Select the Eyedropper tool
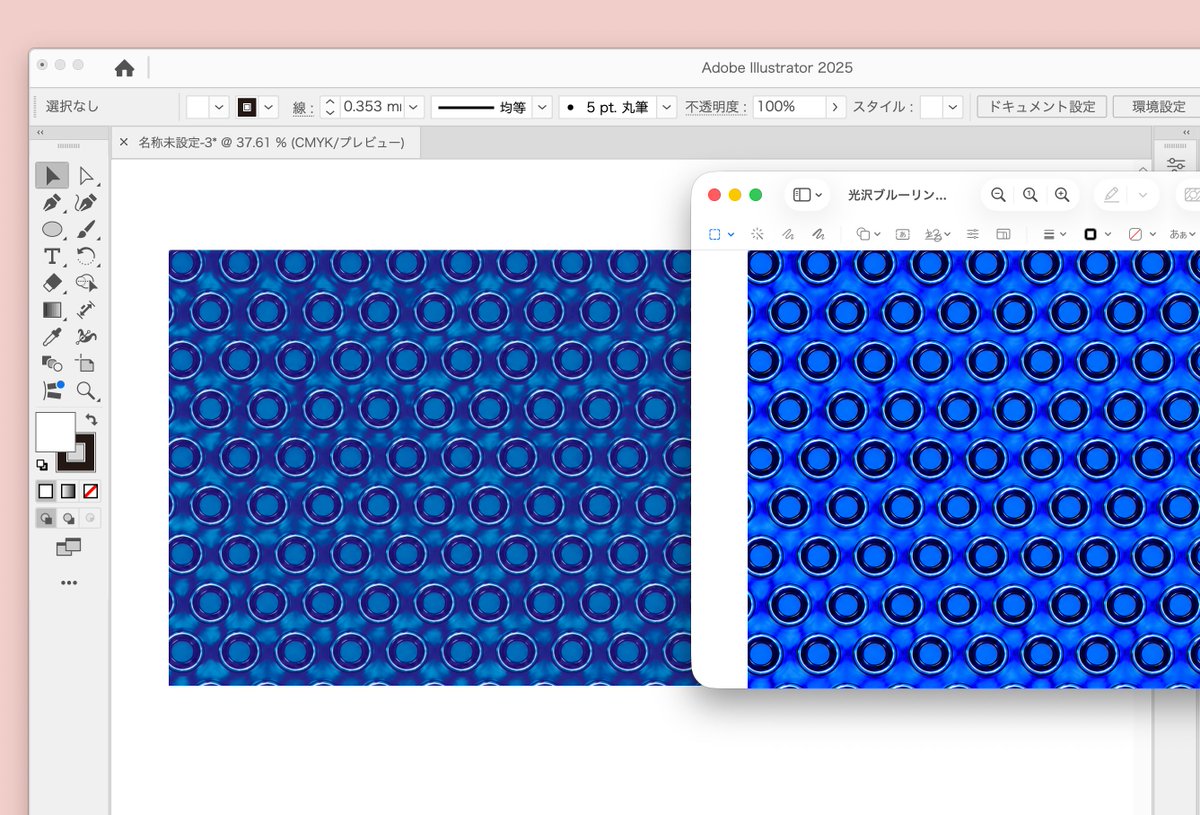 52,337
